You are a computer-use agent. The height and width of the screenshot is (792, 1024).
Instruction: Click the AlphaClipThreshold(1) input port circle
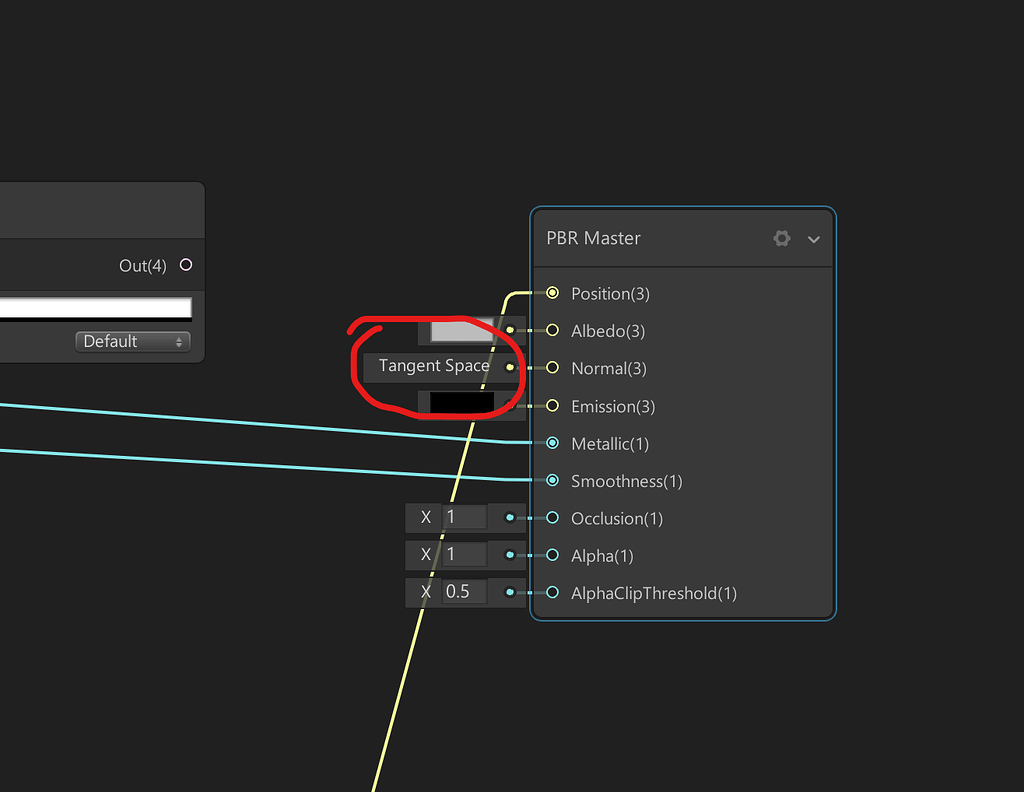[x=552, y=592]
